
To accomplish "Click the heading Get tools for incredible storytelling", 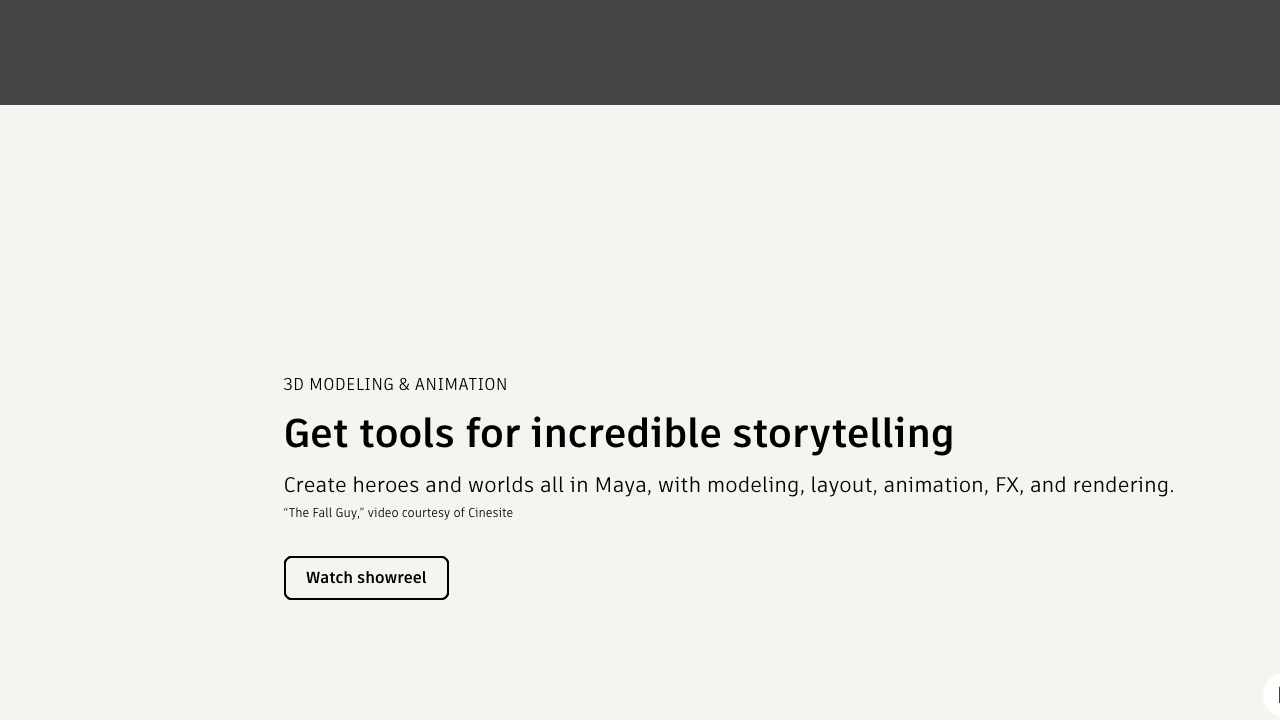I will tap(619, 434).
